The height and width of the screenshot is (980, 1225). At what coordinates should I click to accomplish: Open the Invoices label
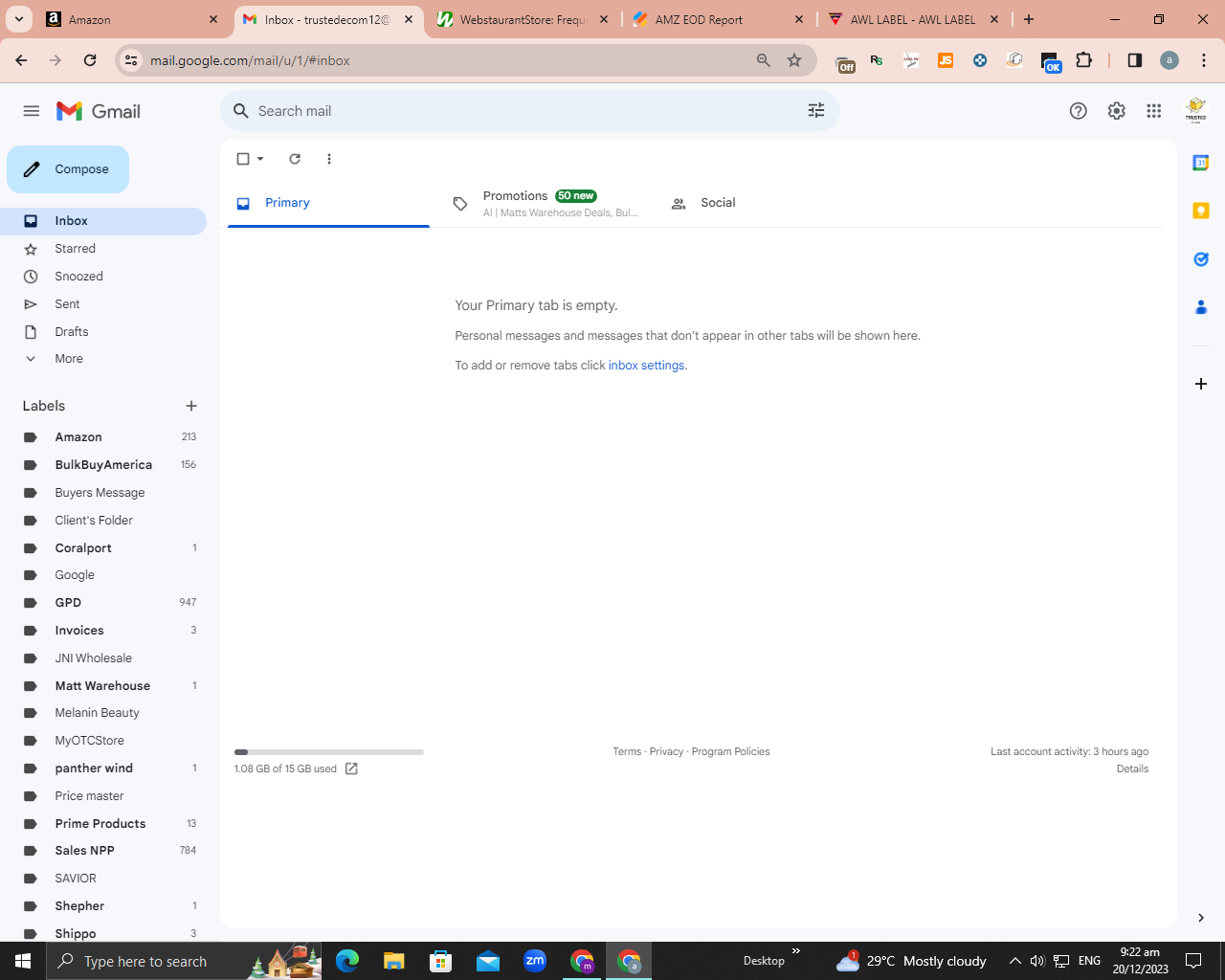pos(103,631)
